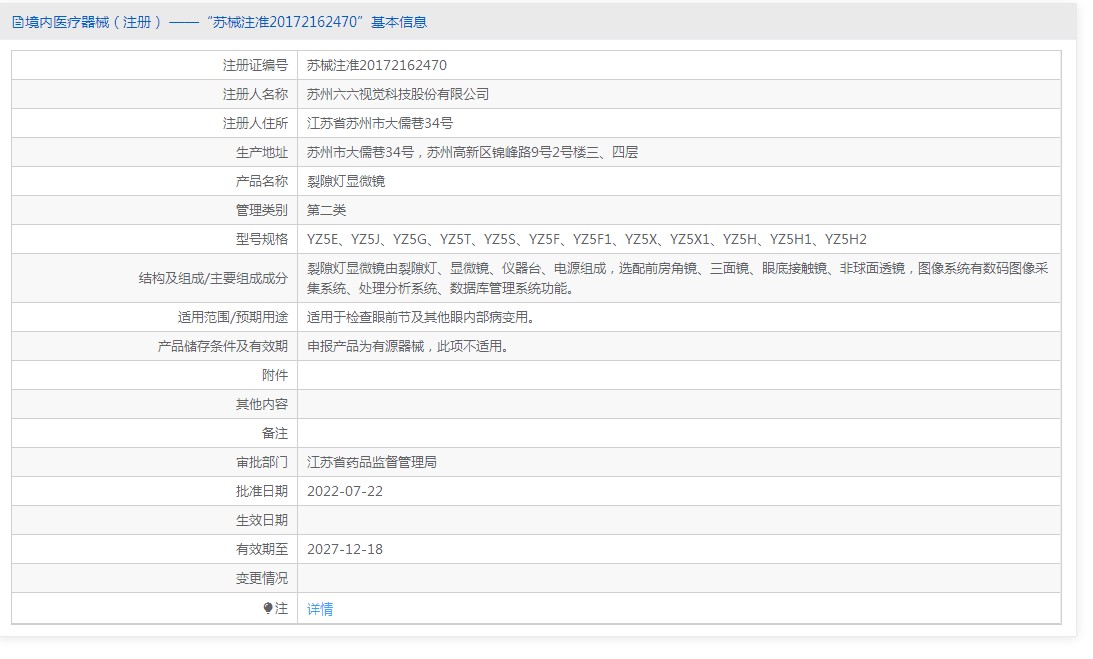Viewport: 1093px width, 659px height.
Task: Click the 其他内容 label cell
Action: coord(155,404)
